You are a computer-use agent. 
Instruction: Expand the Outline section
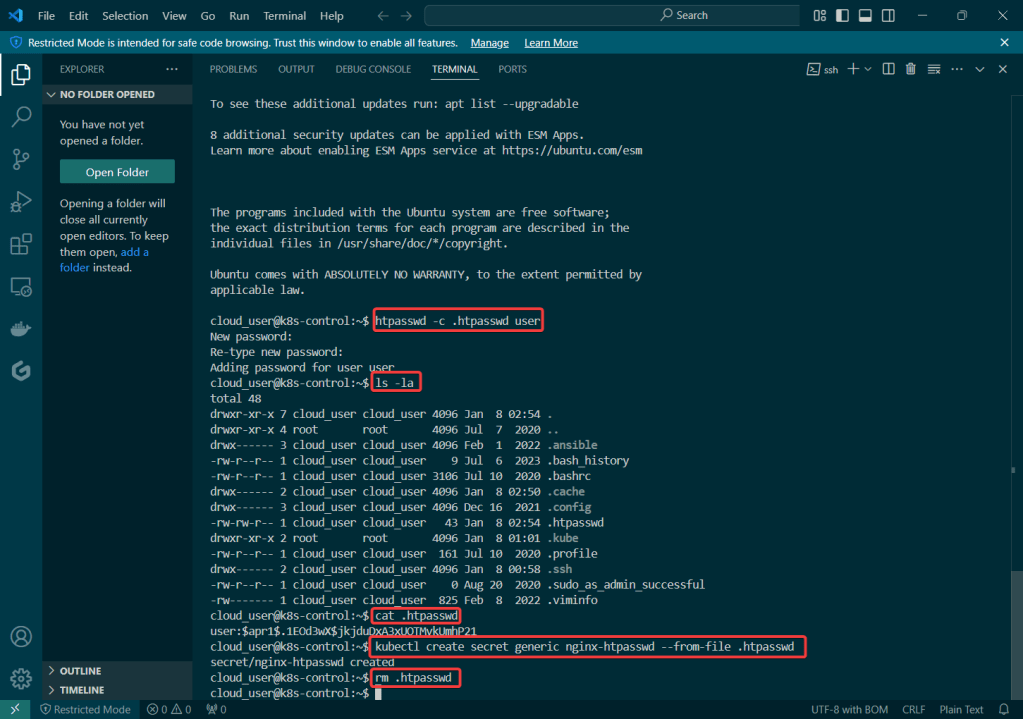(81, 671)
